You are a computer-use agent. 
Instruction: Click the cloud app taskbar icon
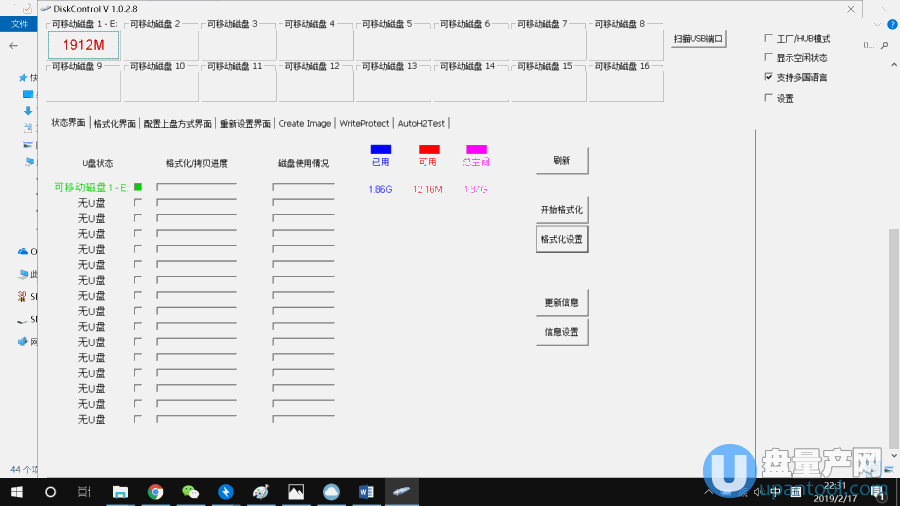point(331,492)
